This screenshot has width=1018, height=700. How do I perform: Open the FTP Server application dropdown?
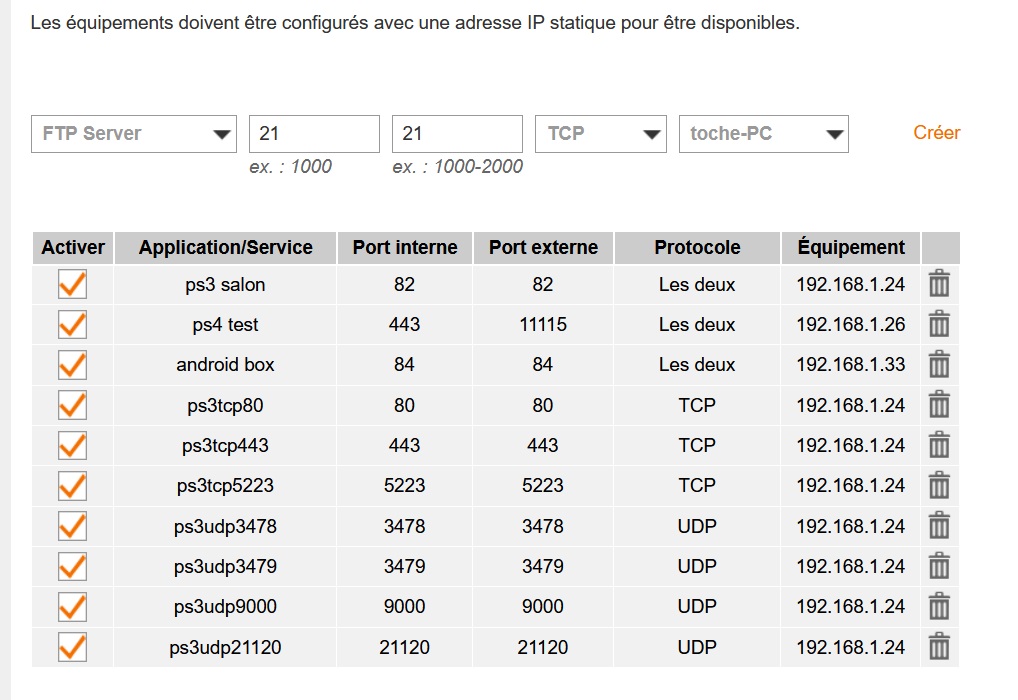pyautogui.click(x=134, y=134)
